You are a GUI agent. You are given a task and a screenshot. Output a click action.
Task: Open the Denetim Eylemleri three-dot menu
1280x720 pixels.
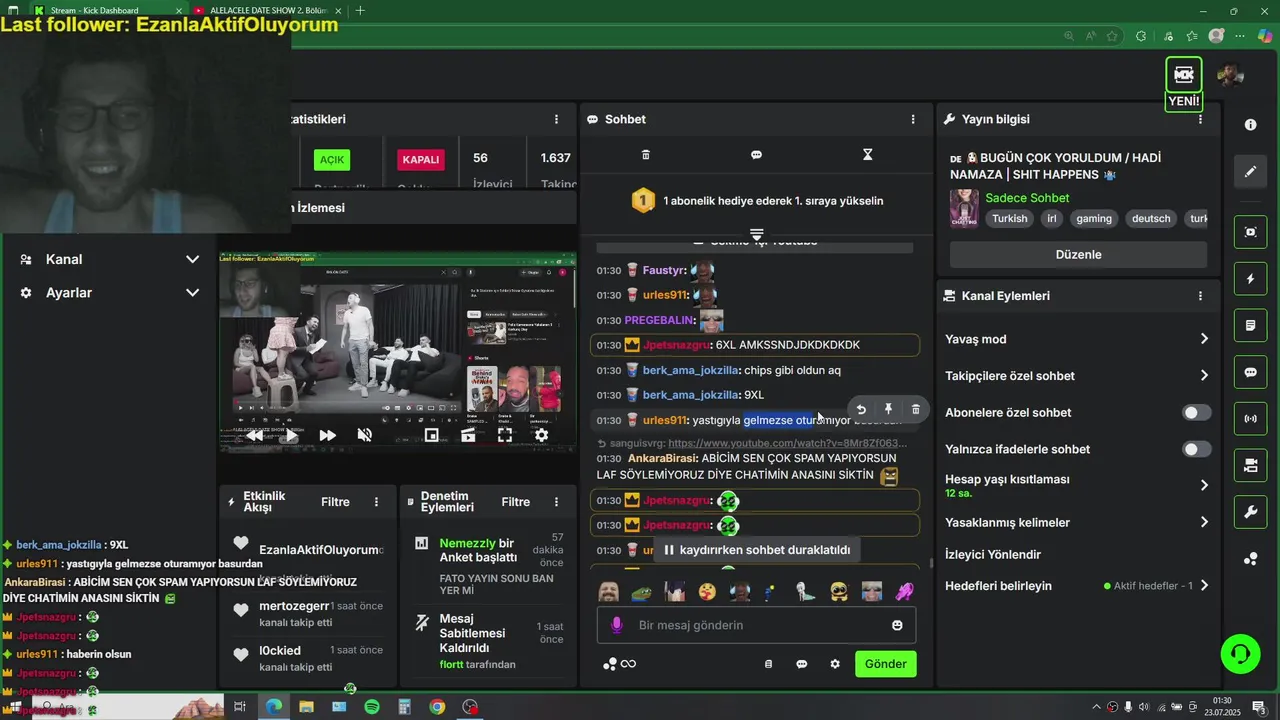(557, 502)
